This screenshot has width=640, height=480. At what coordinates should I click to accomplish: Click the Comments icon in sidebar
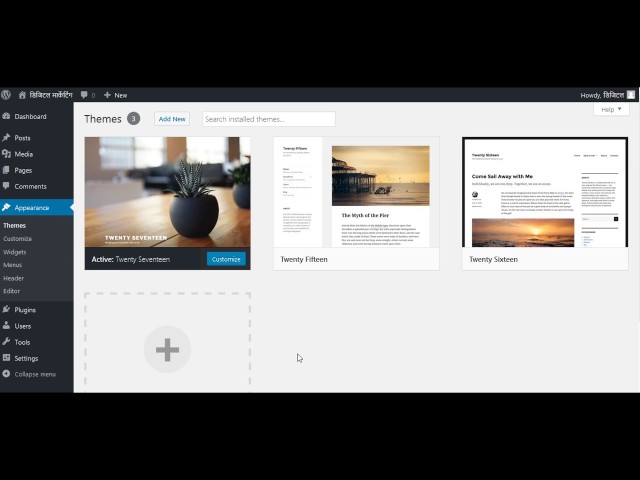click(6, 186)
